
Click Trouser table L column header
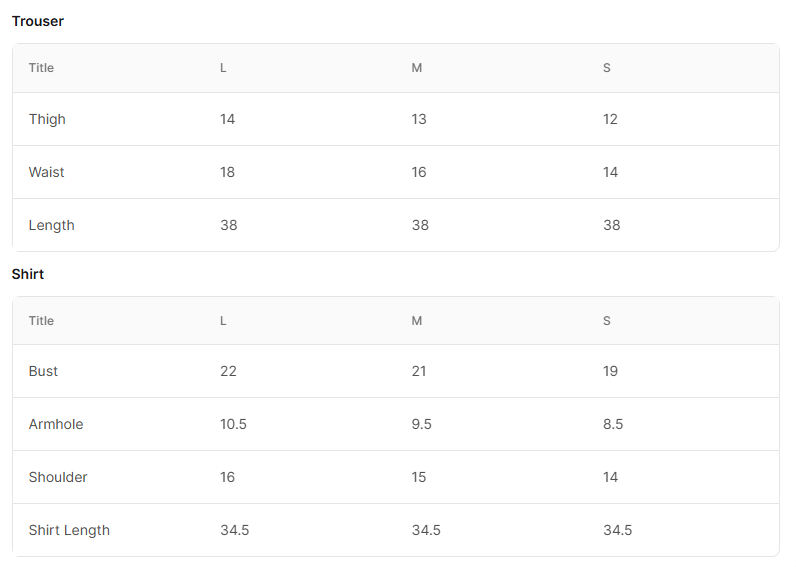(x=223, y=68)
